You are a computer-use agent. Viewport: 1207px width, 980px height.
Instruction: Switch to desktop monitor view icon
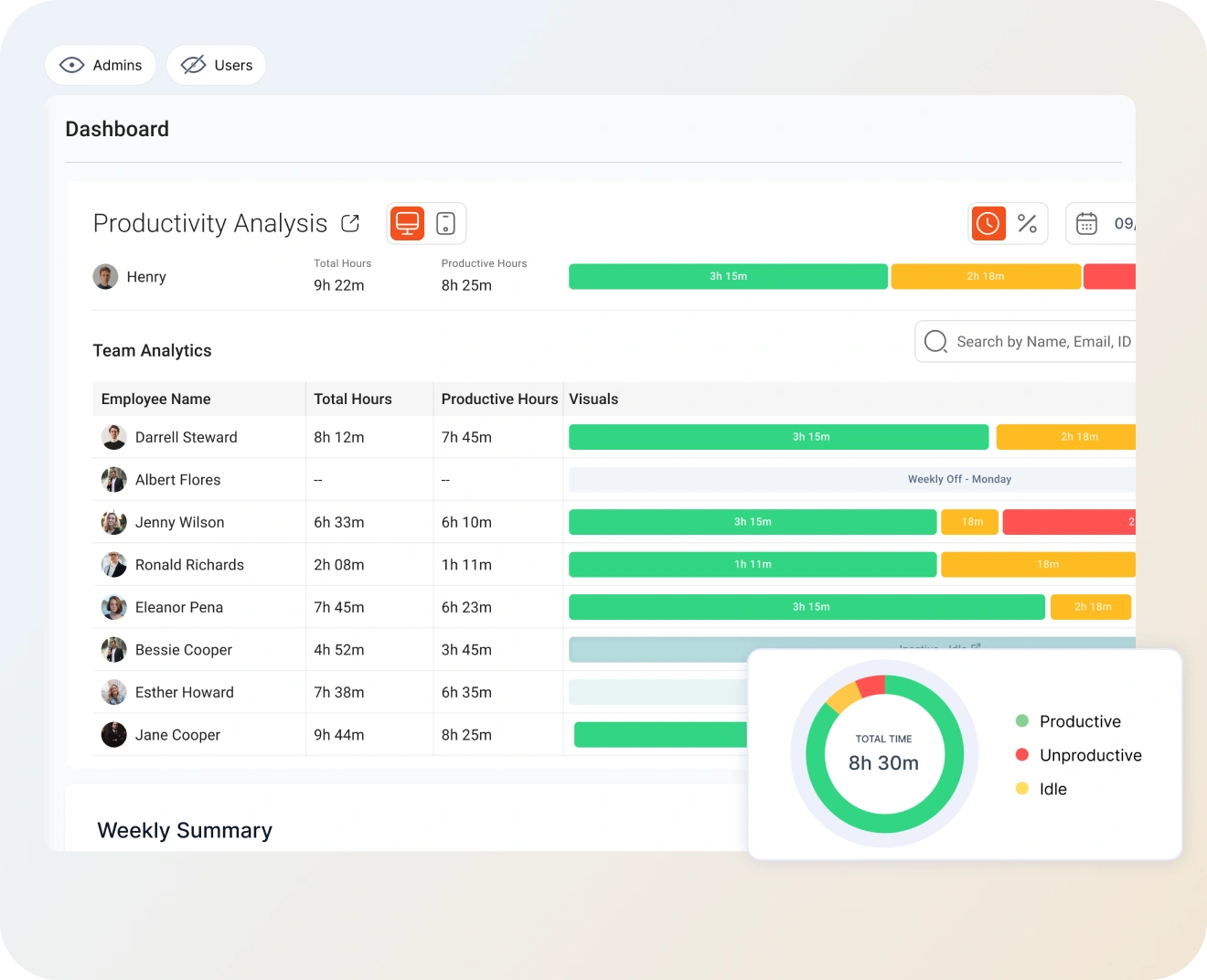click(x=408, y=223)
